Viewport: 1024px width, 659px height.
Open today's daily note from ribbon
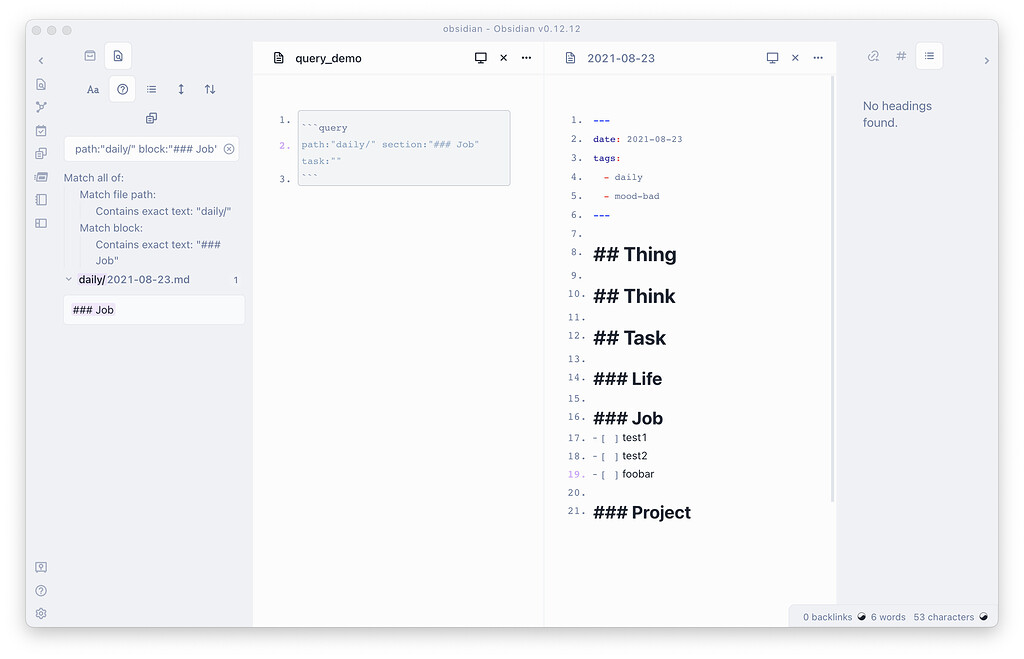(x=41, y=130)
